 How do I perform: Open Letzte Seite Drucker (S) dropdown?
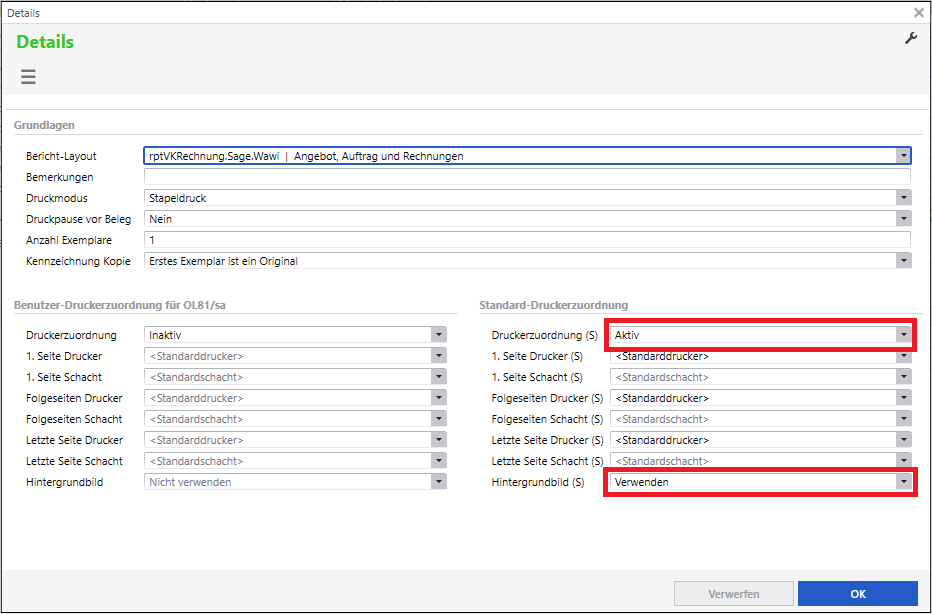pyautogui.click(x=903, y=440)
